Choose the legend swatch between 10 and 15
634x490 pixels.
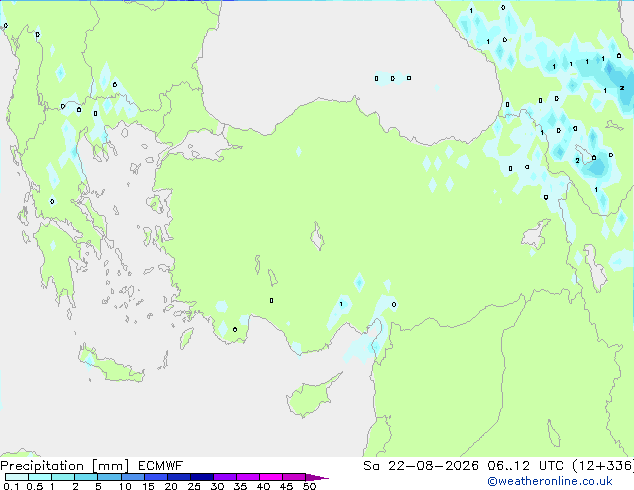point(133,477)
